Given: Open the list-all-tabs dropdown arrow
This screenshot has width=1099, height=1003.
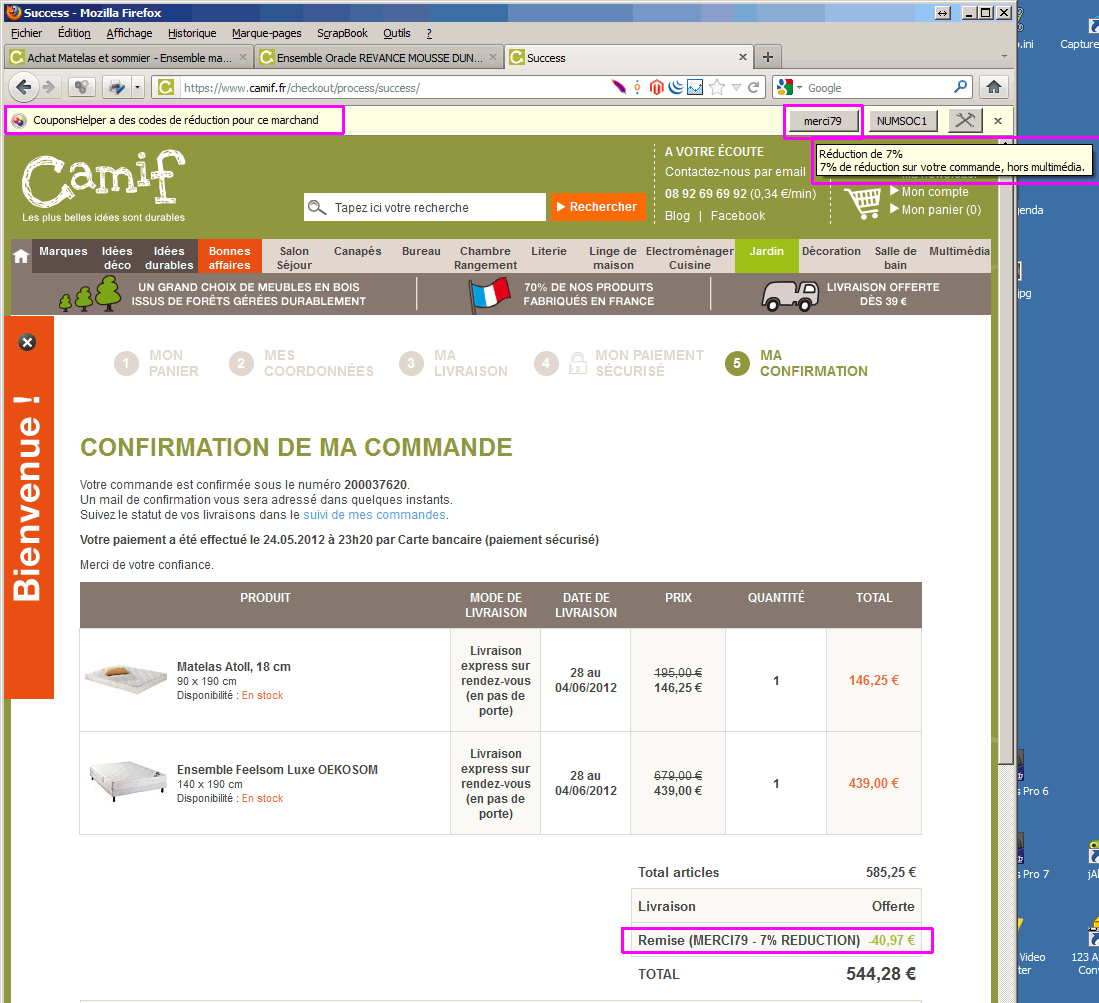Looking at the screenshot, I should 1004,57.
